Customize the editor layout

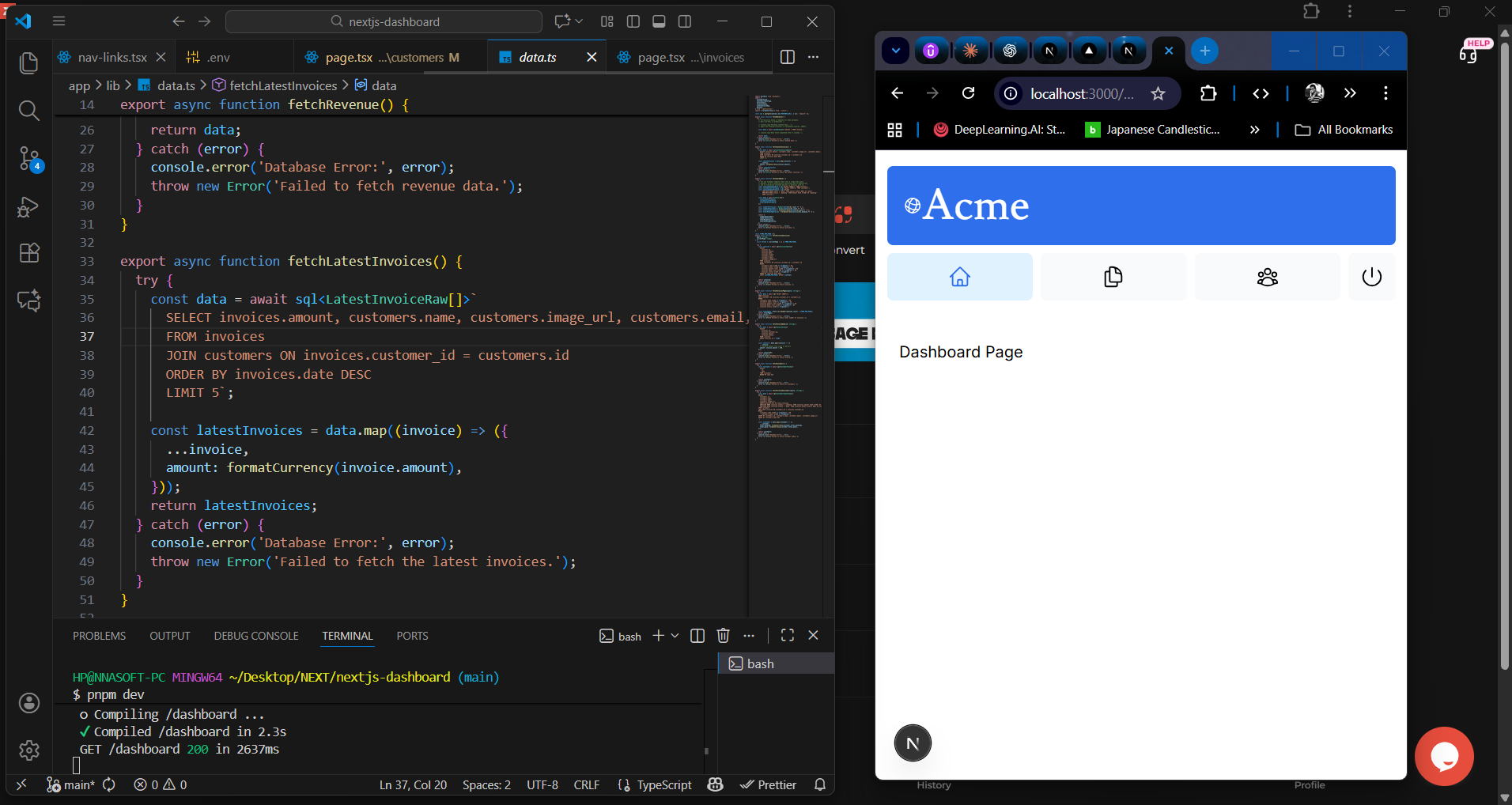(x=607, y=21)
